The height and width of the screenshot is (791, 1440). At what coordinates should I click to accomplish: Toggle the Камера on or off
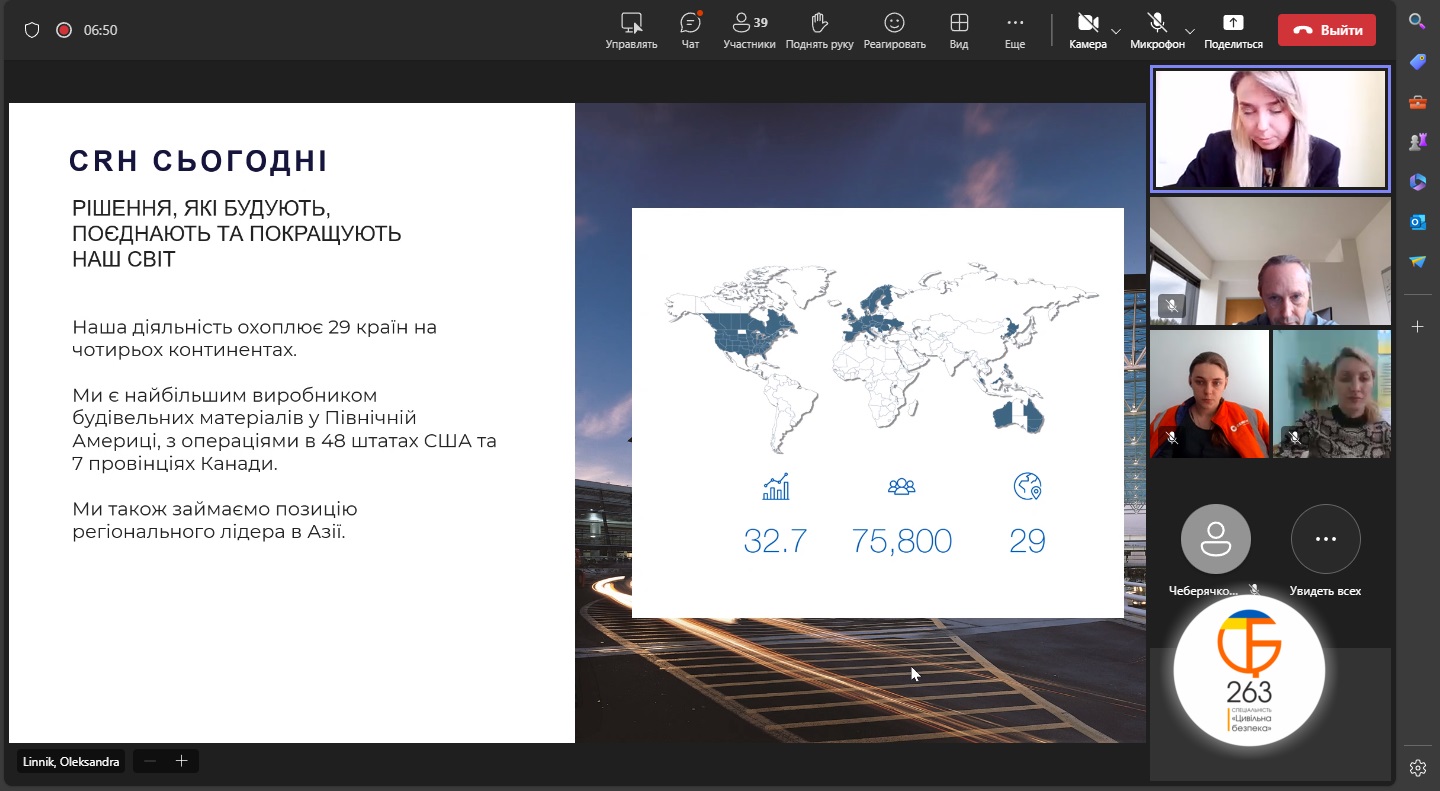[x=1088, y=31]
